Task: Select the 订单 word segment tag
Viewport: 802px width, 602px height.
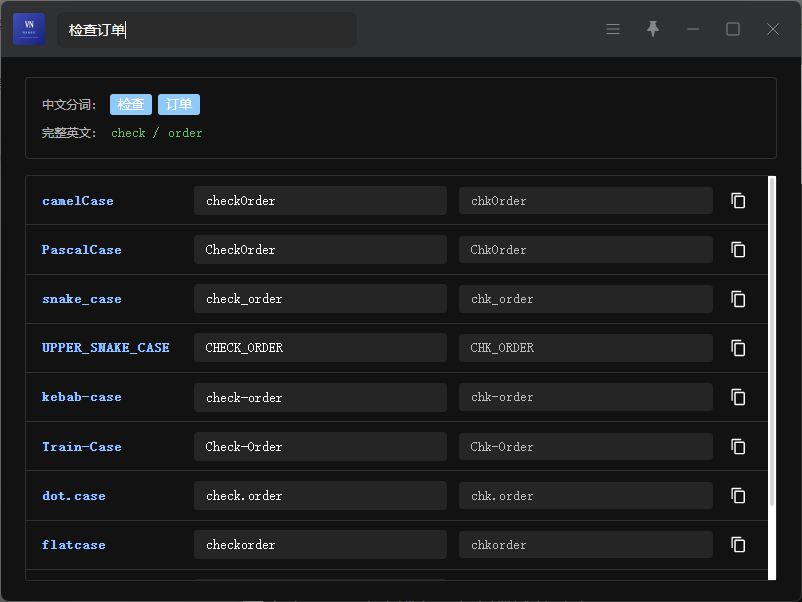Action: pyautogui.click(x=179, y=104)
